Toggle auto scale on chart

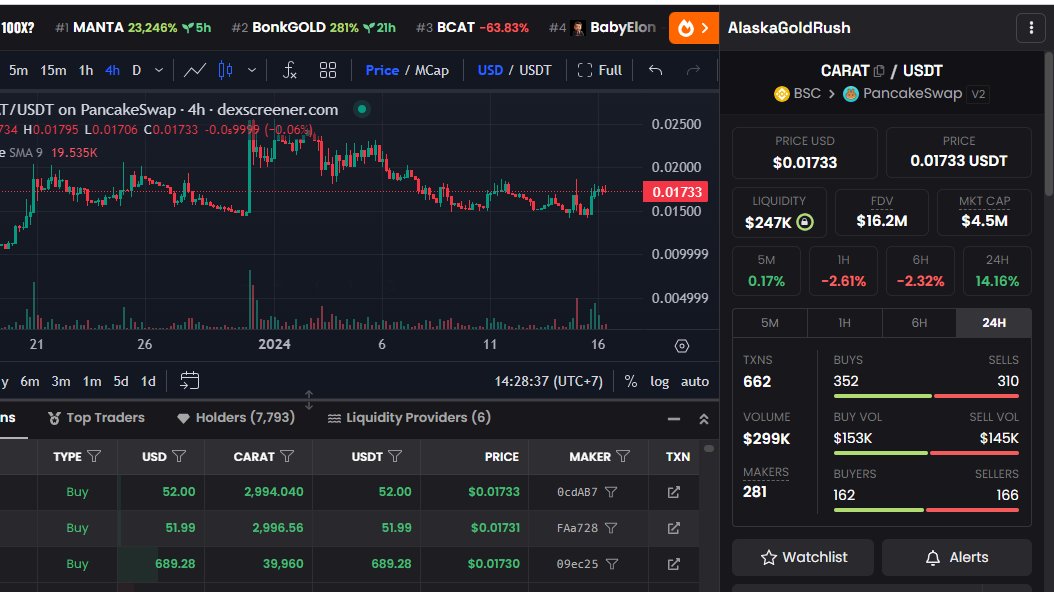[x=695, y=381]
